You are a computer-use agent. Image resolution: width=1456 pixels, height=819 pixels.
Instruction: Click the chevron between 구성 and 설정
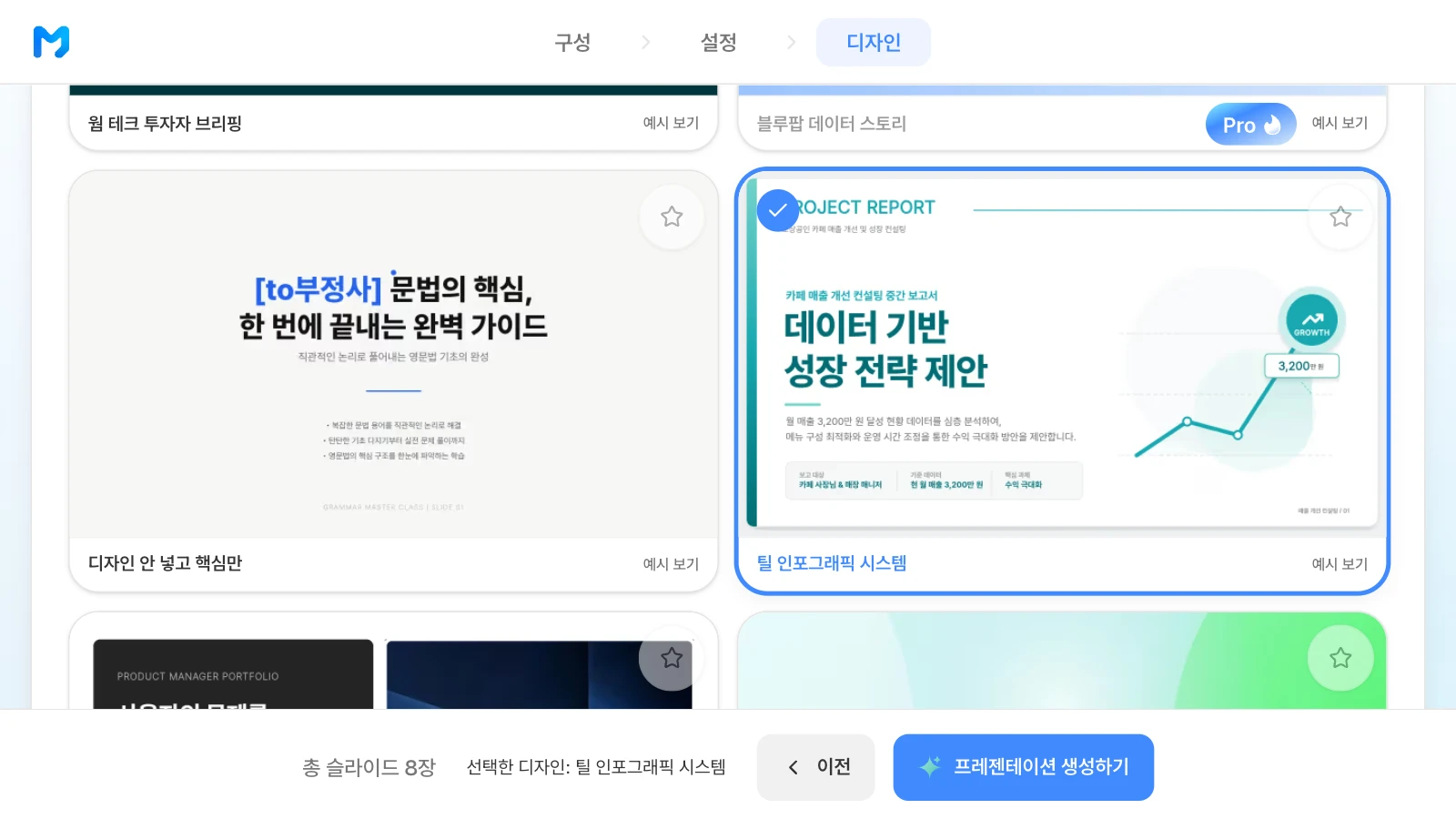645,42
